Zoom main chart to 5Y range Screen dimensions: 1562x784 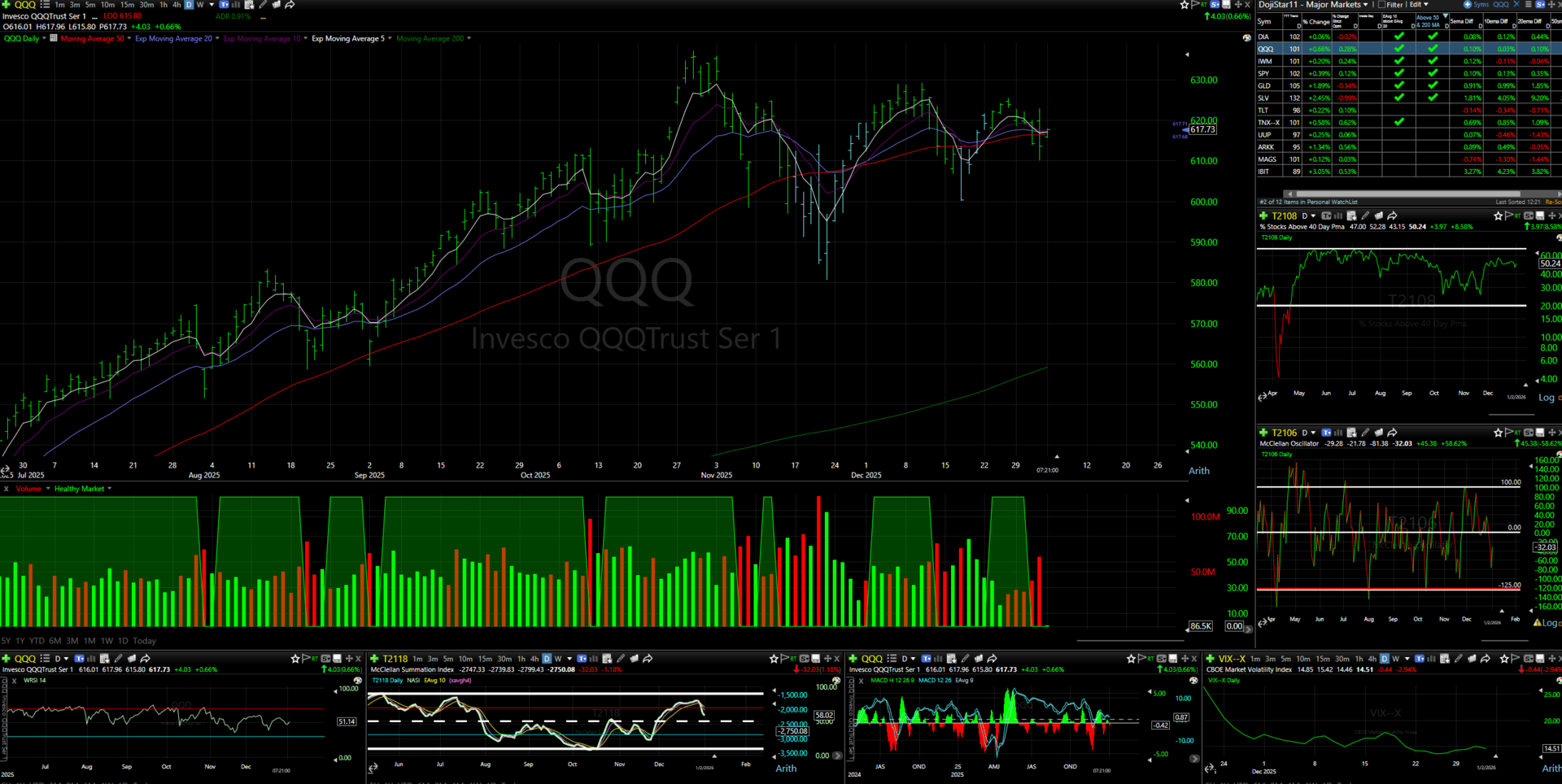pyautogui.click(x=7, y=641)
